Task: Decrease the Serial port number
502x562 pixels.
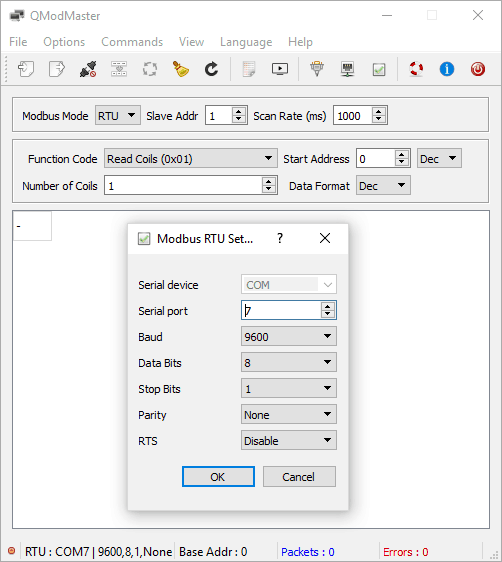Action: click(x=328, y=314)
